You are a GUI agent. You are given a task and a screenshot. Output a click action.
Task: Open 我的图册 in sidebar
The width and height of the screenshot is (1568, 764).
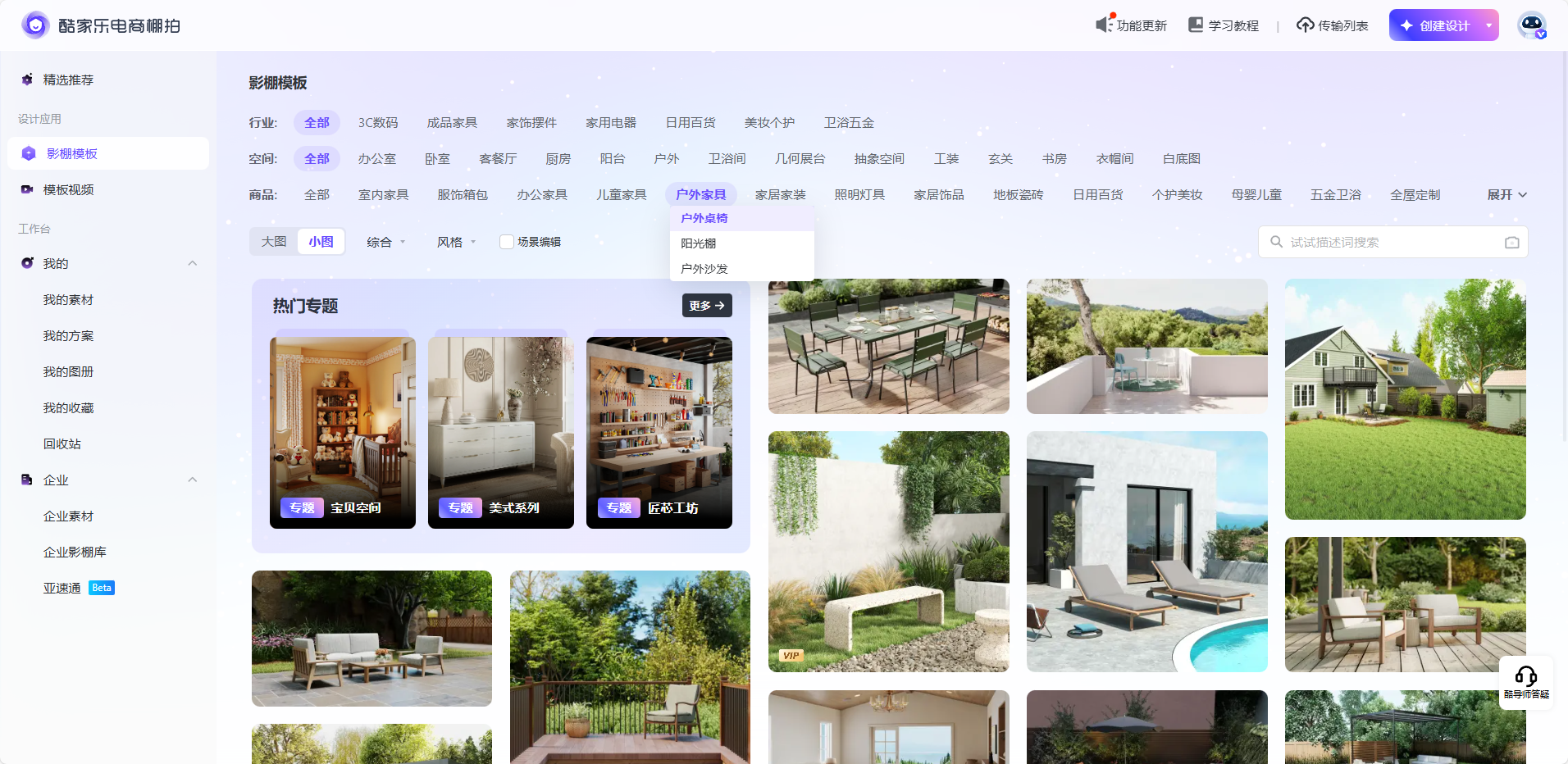tap(68, 372)
